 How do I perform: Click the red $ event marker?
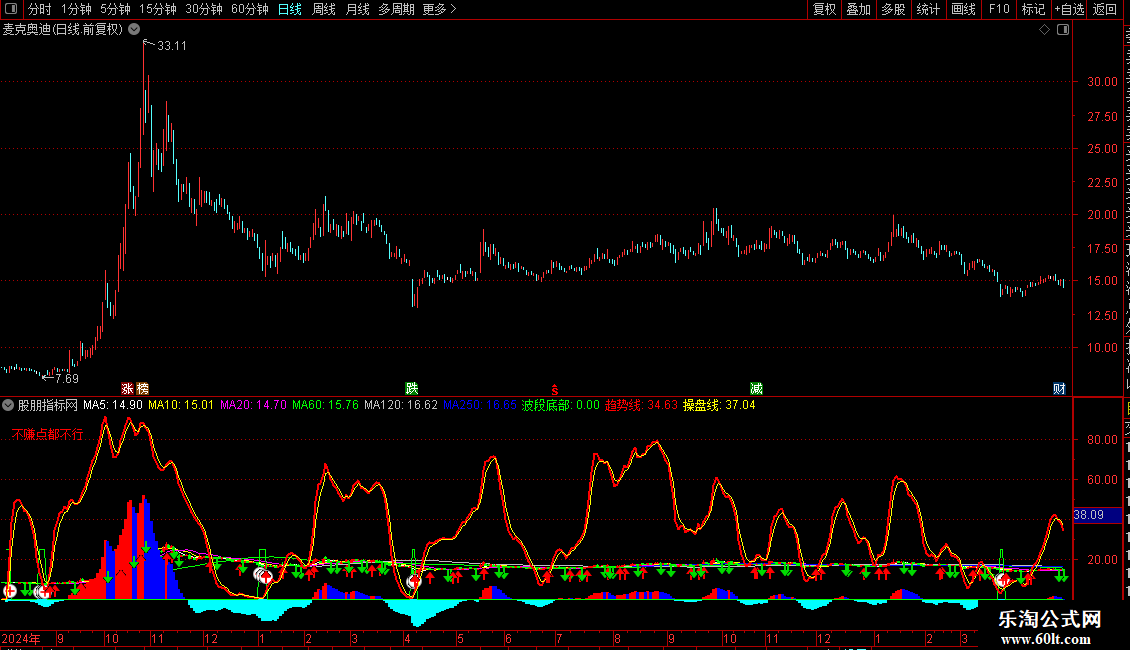coord(554,390)
